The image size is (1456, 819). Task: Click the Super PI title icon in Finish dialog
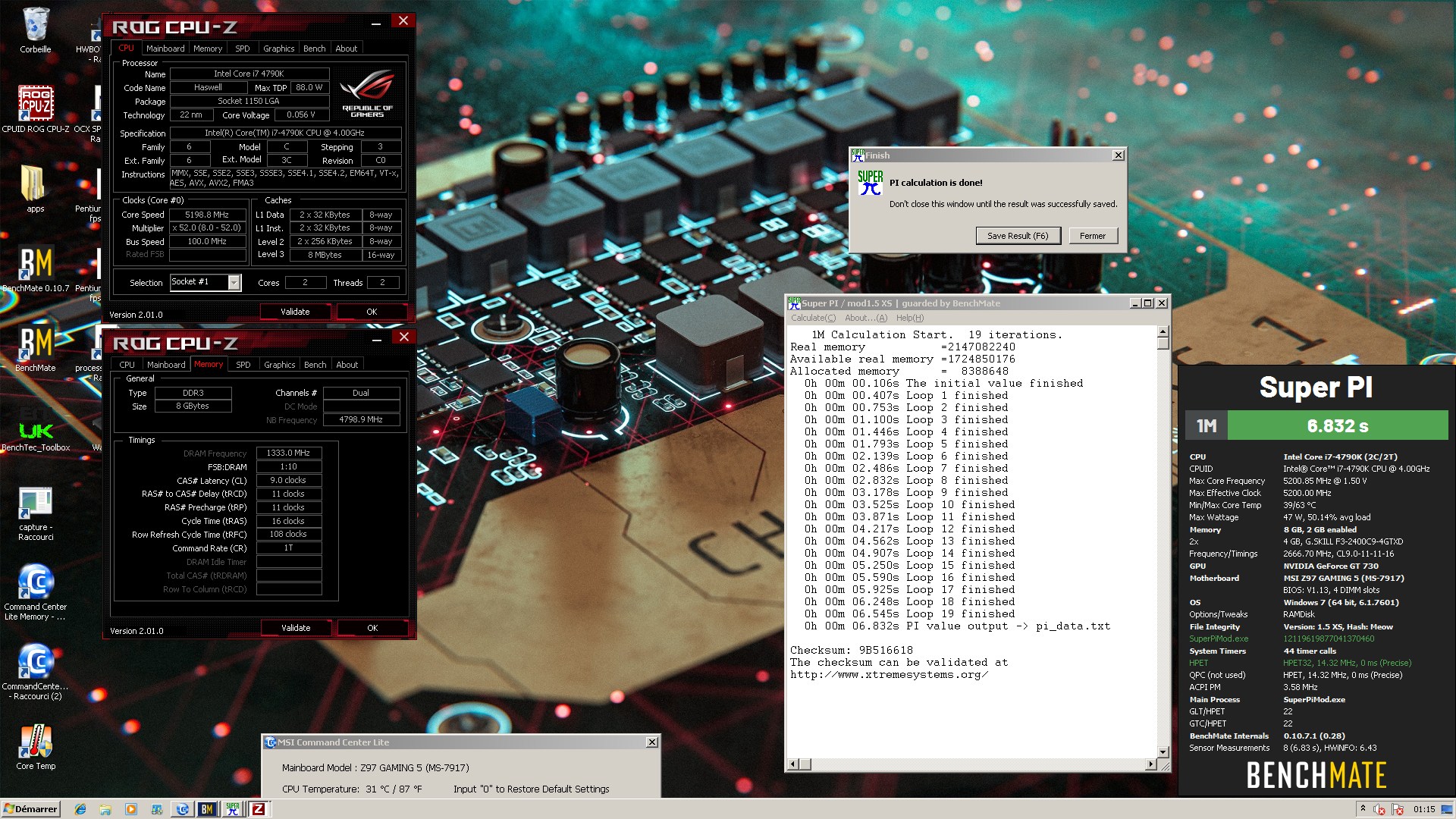point(858,155)
